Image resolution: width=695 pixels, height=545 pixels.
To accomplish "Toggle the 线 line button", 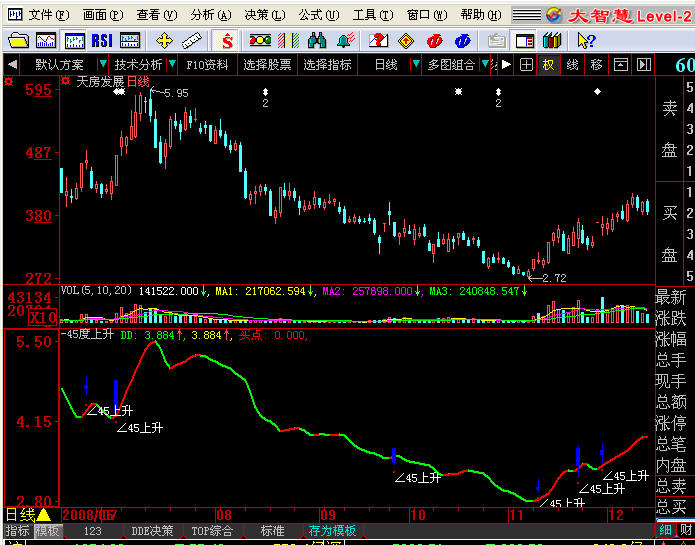I will pos(572,65).
